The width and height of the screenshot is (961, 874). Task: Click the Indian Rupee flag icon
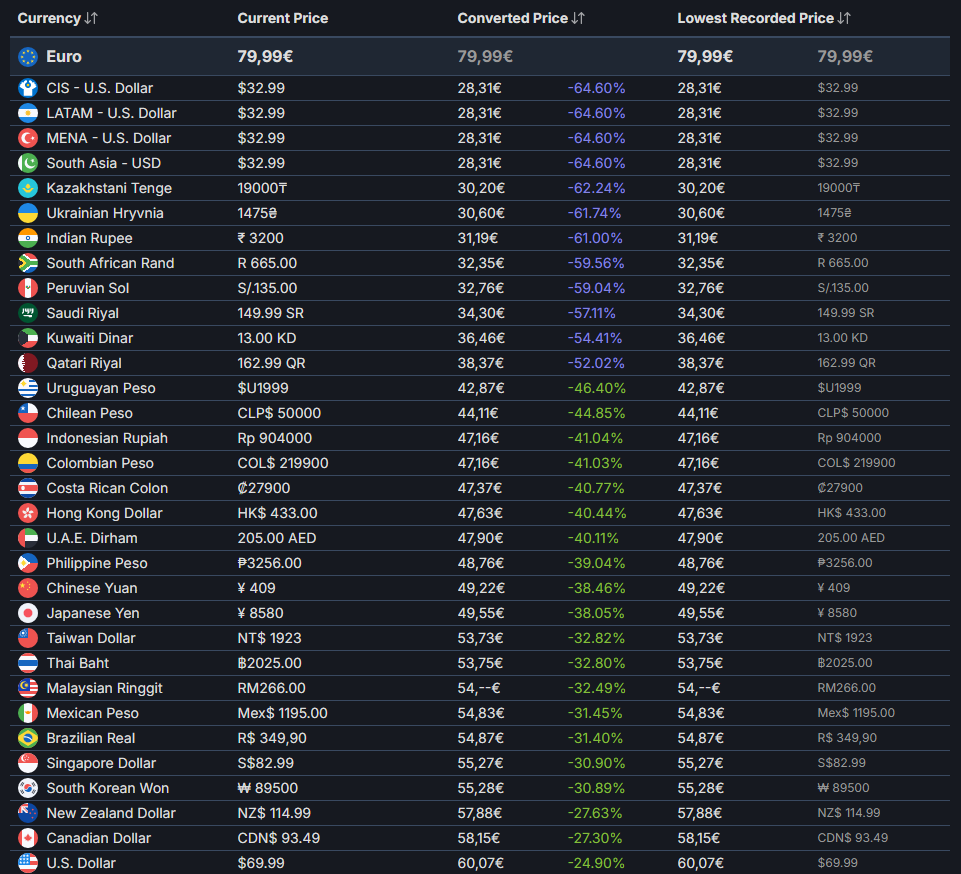click(28, 238)
